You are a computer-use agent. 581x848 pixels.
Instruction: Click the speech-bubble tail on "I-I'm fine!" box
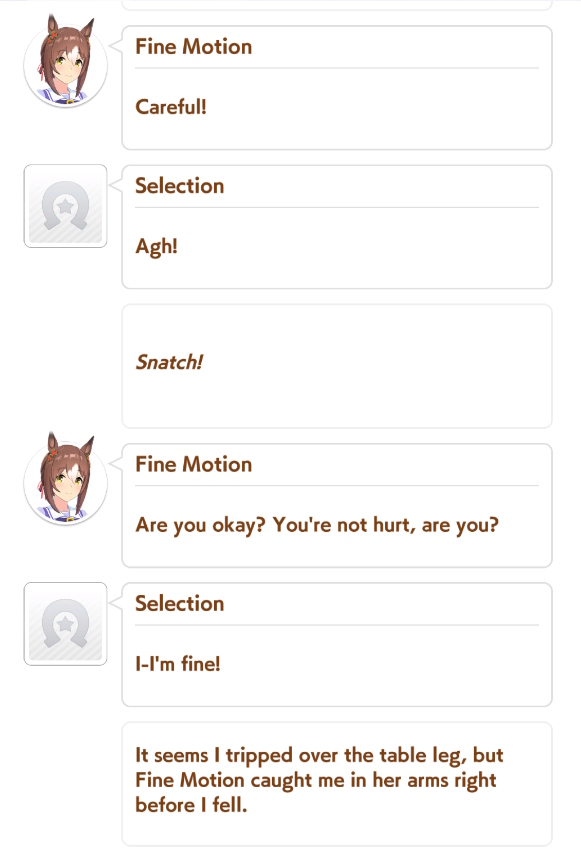tap(116, 602)
